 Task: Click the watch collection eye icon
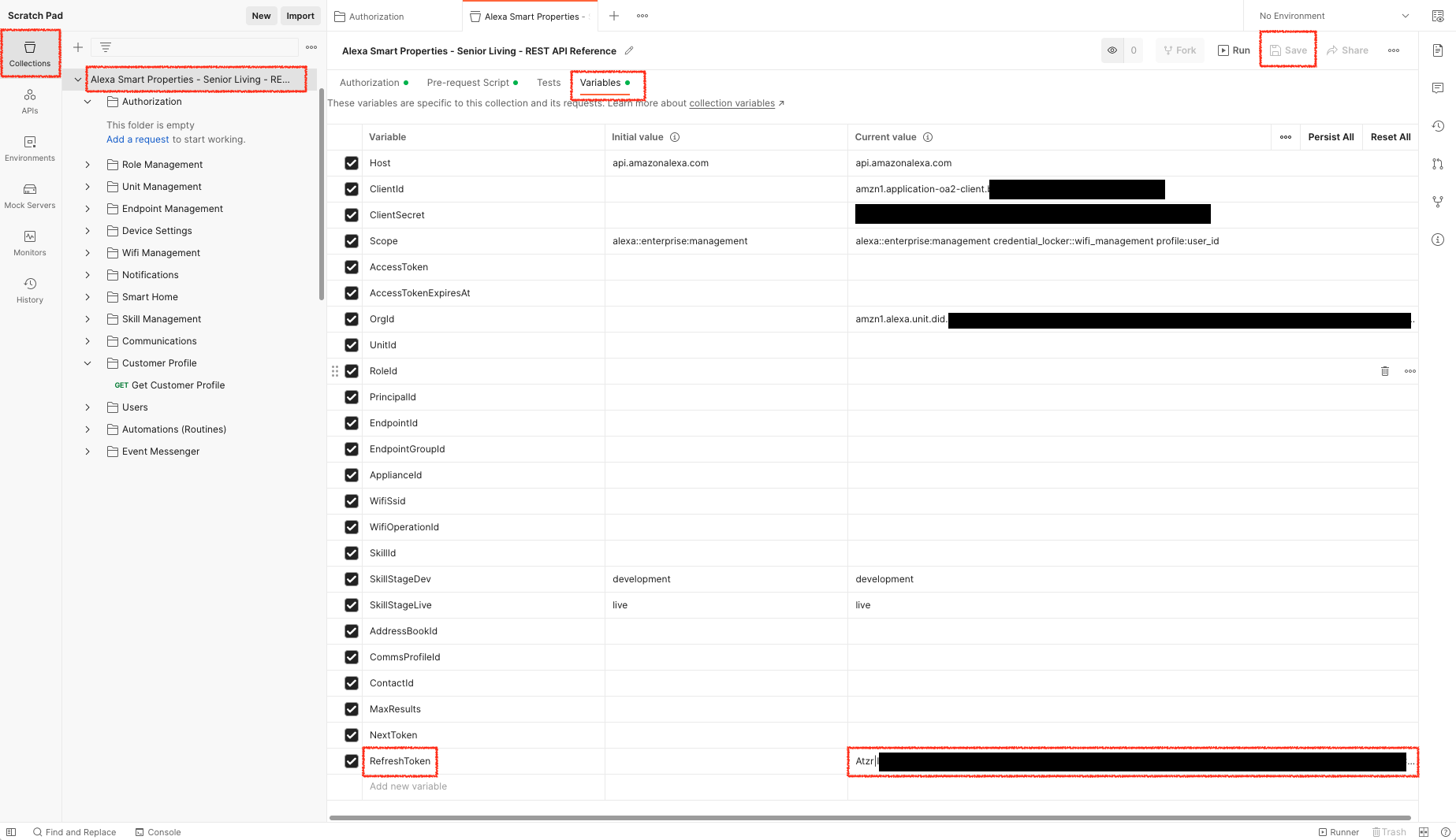[x=1112, y=50]
